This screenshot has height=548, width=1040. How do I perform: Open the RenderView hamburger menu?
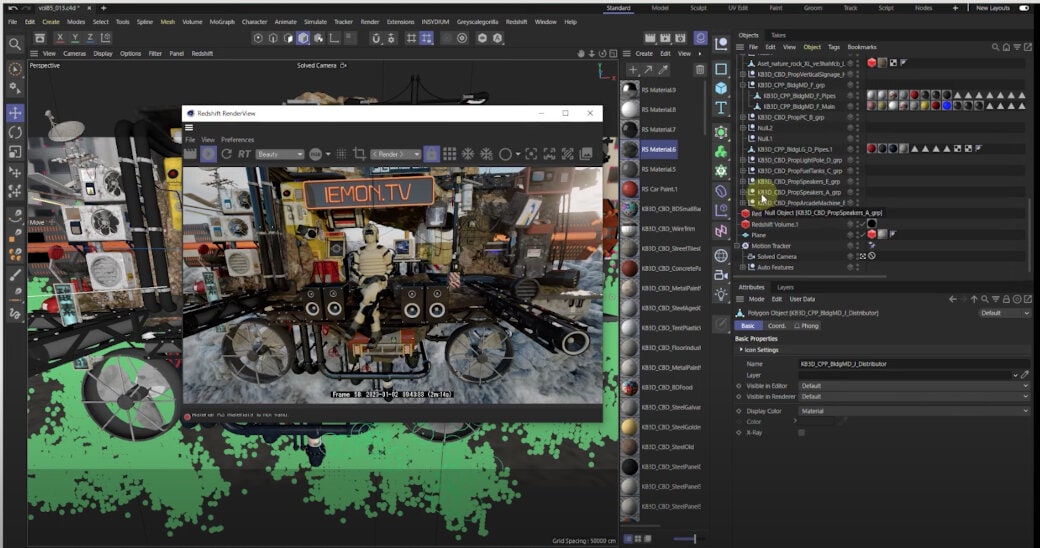(189, 127)
